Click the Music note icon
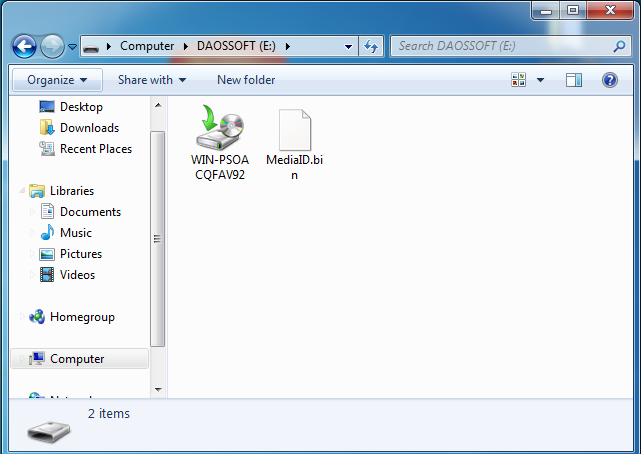This screenshot has height=454, width=641. (47, 232)
